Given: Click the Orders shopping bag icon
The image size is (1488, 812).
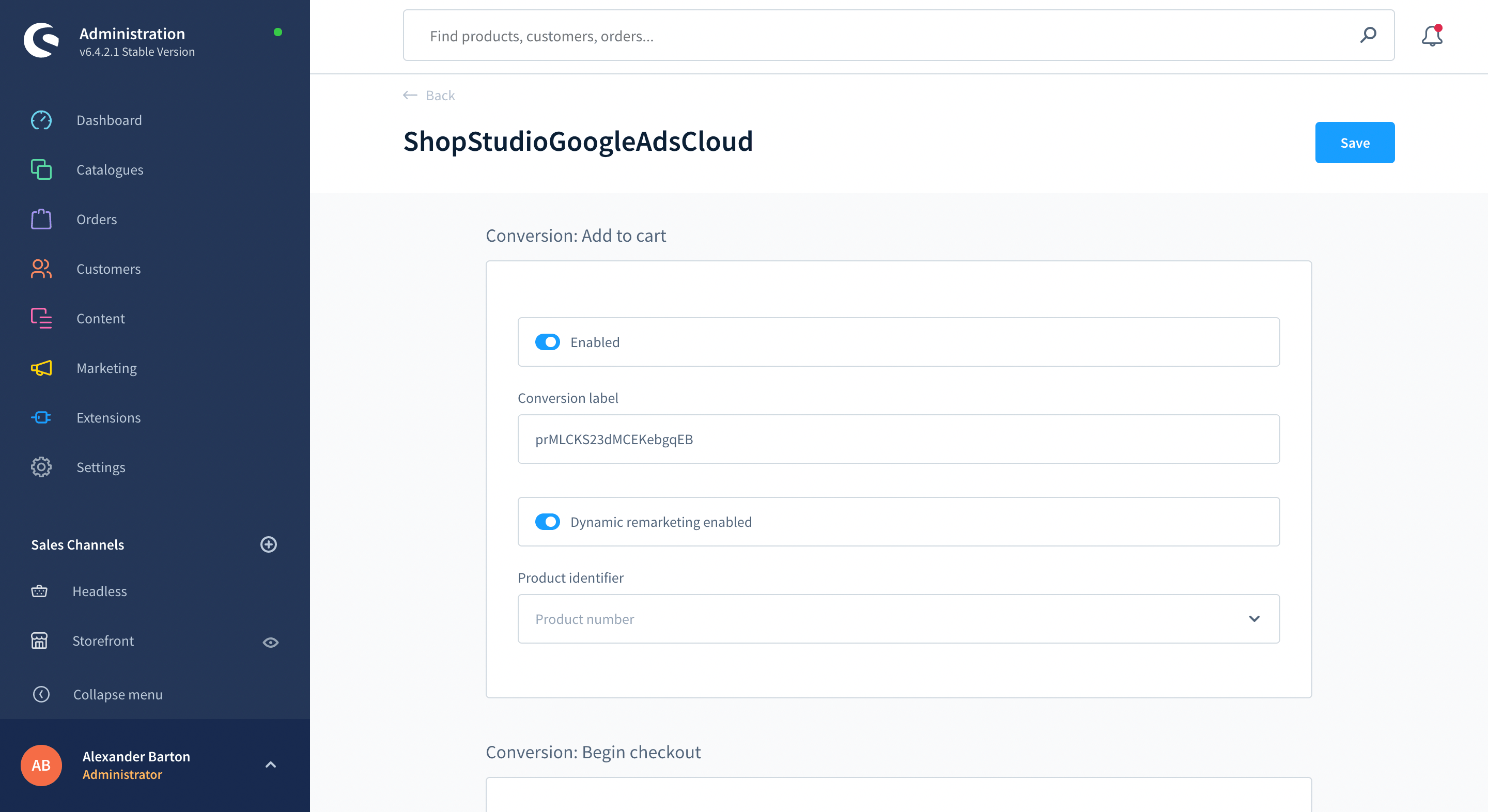Looking at the screenshot, I should pyautogui.click(x=41, y=220).
